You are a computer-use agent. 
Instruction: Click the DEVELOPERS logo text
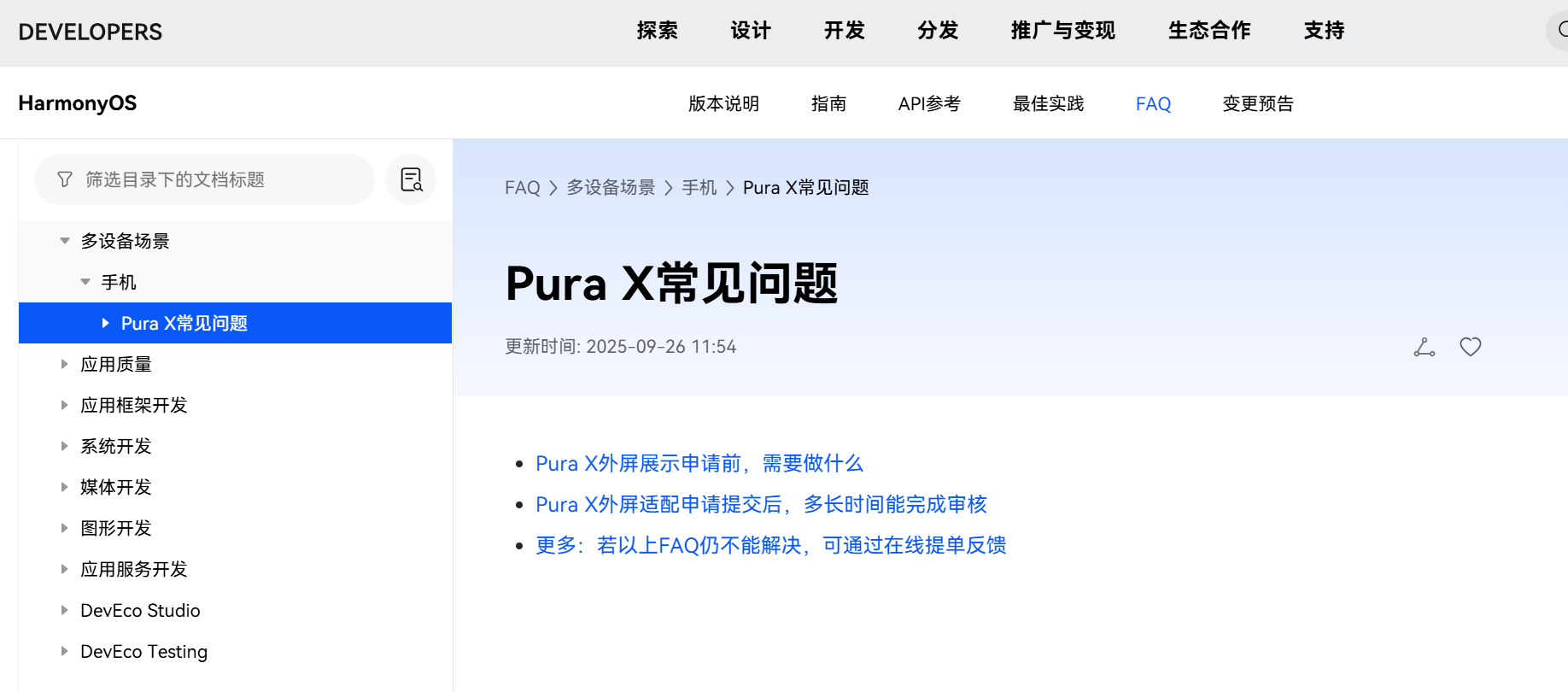91,32
